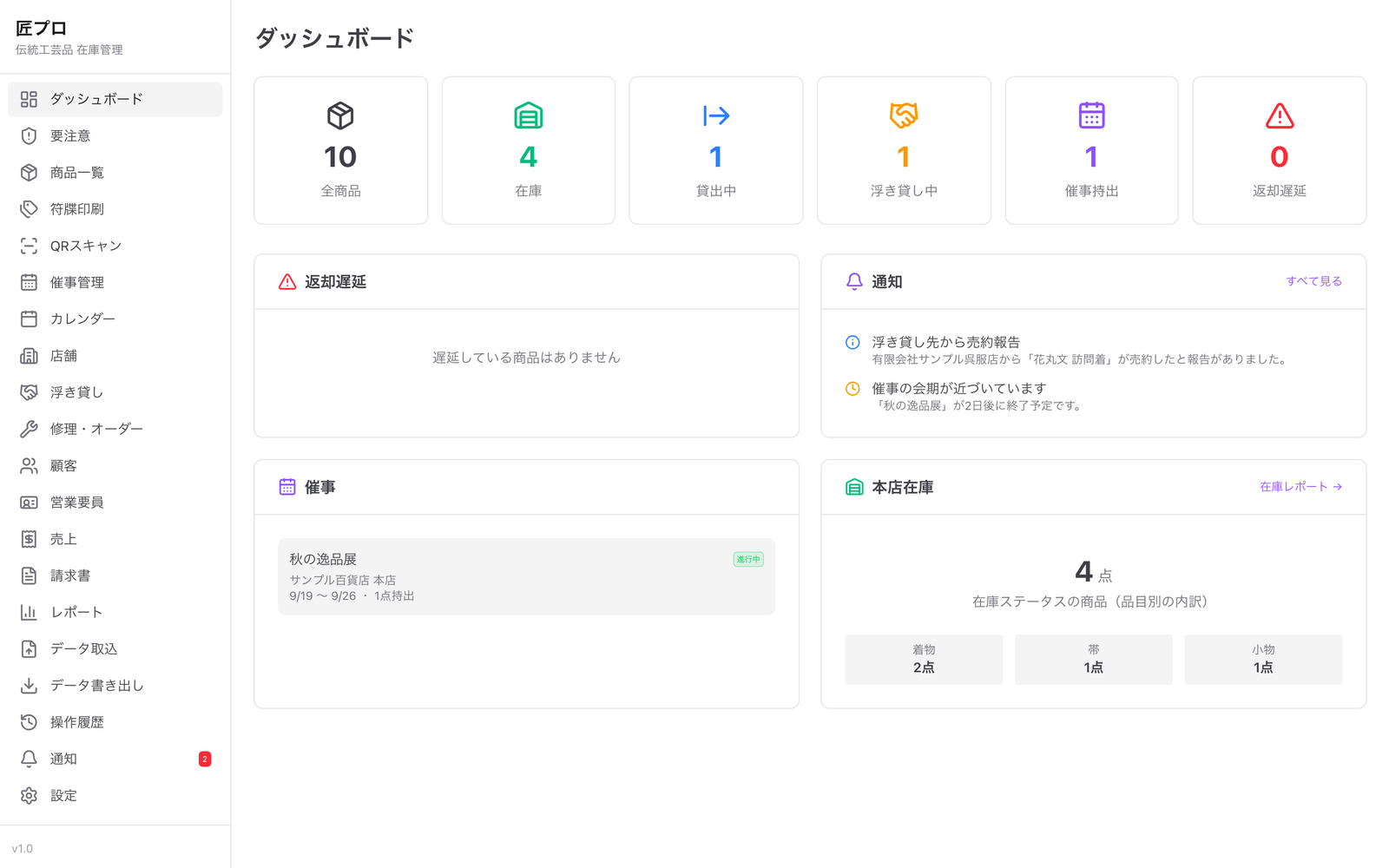Viewport: 1389px width, 868px height.
Task: Go to 要注意 page
Action: (115, 135)
